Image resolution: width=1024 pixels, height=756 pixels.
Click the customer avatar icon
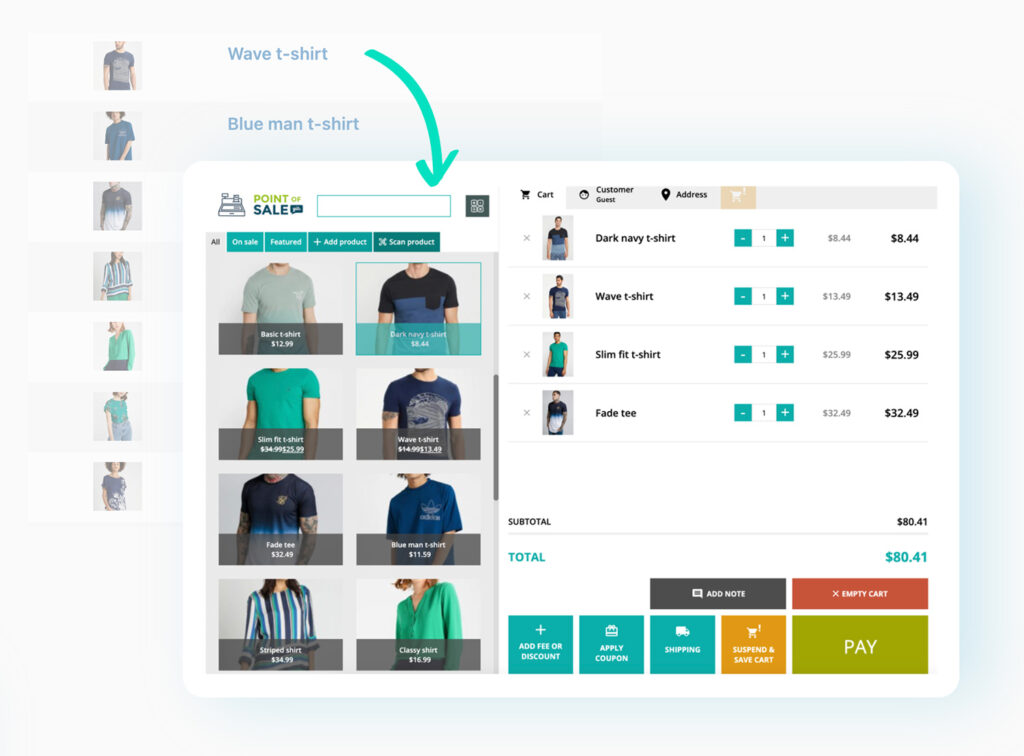click(x=582, y=194)
